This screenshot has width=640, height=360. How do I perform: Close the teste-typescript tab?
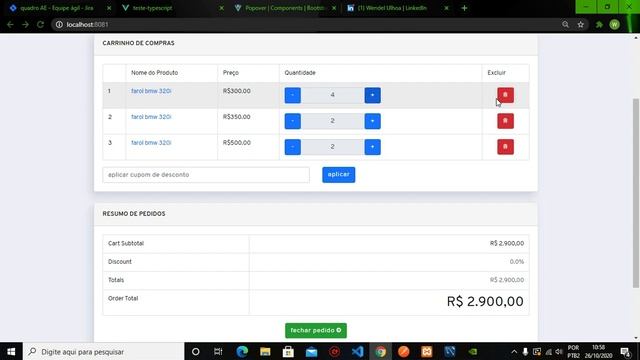(222, 8)
